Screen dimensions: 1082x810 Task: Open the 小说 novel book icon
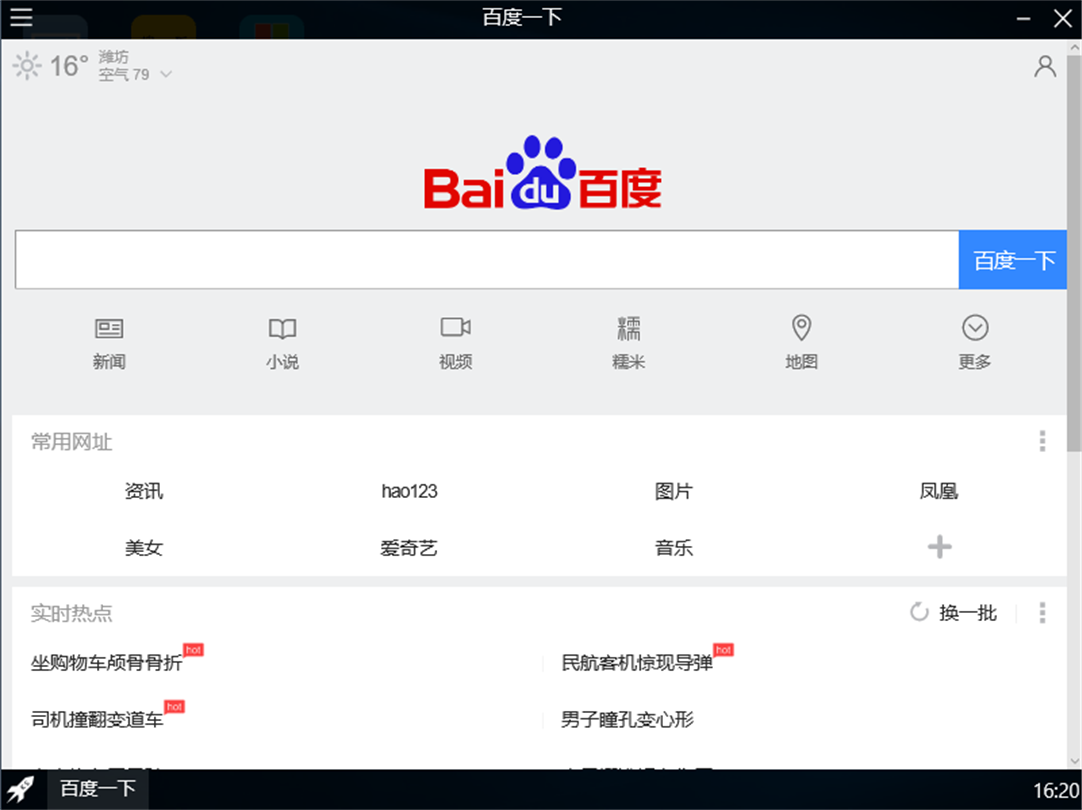282,328
